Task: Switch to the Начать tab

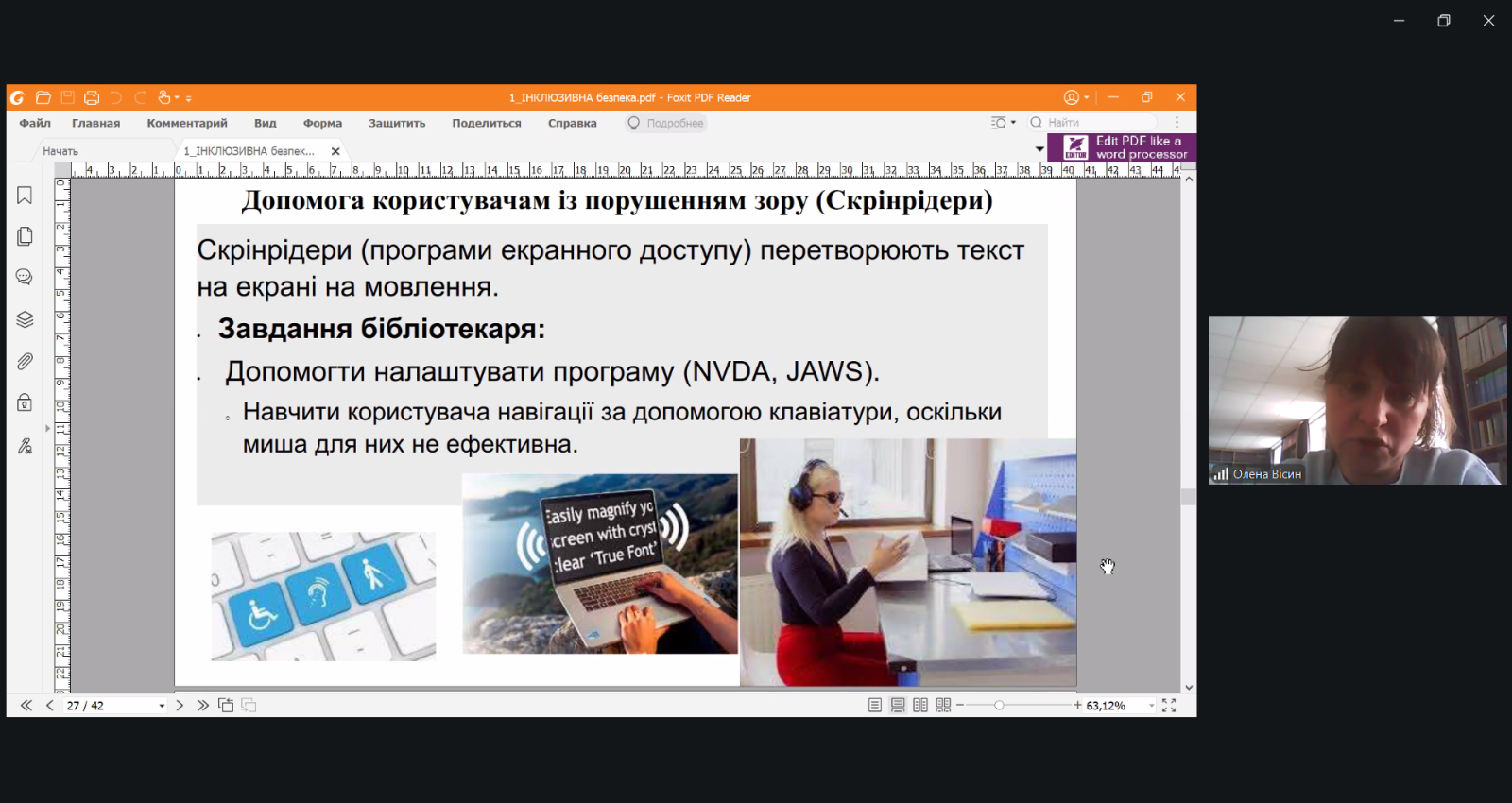Action: click(60, 151)
